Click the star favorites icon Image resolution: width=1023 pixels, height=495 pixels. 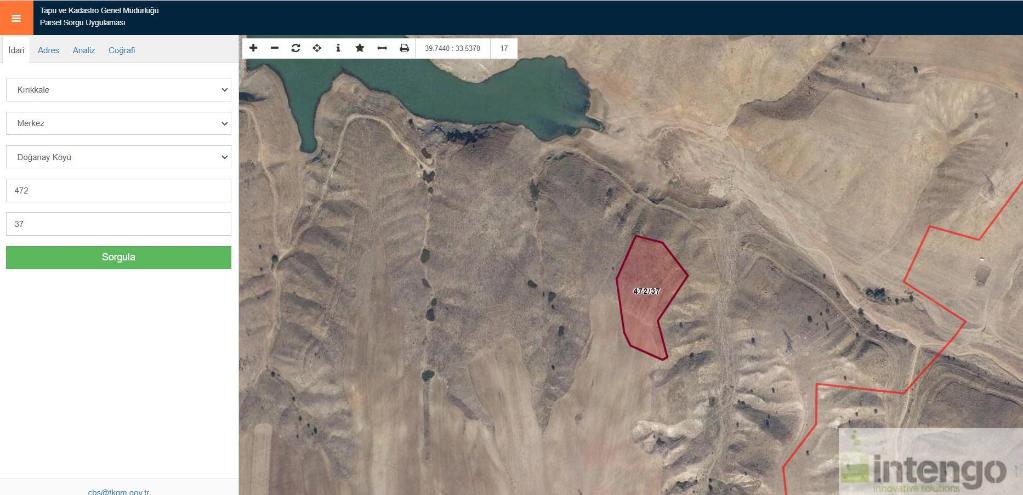point(359,48)
